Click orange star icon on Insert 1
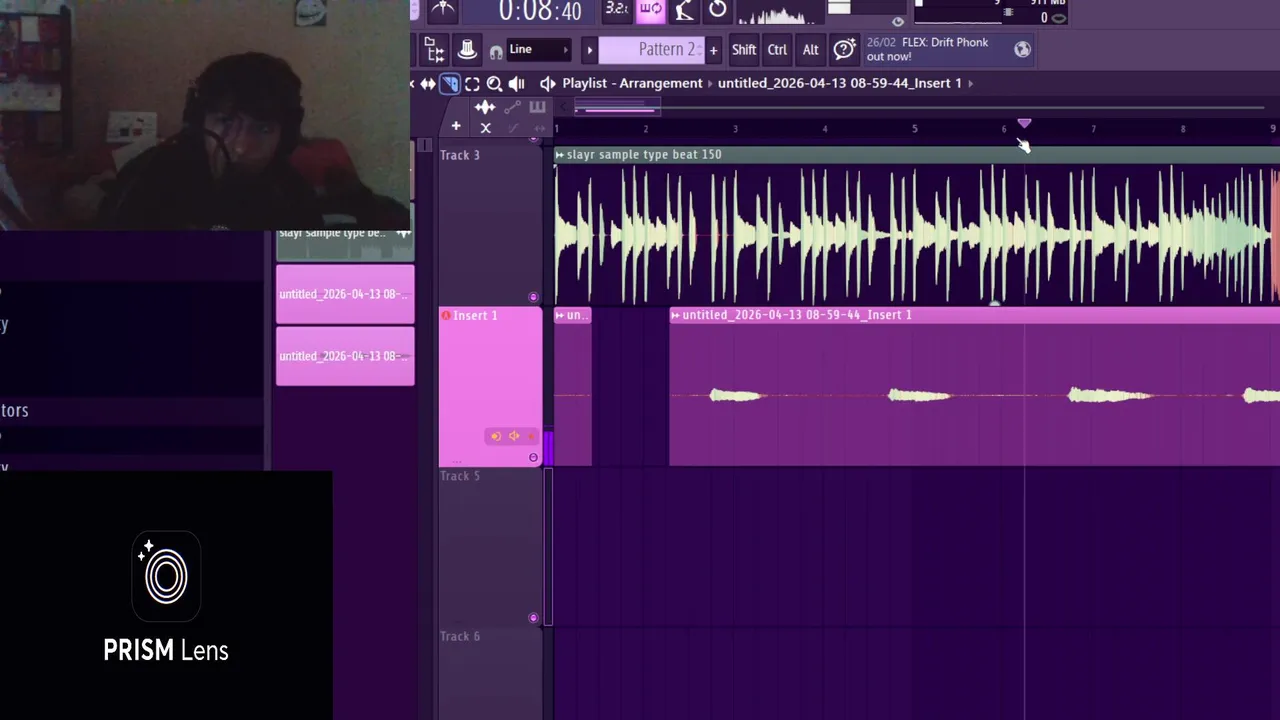This screenshot has height=720, width=1280. [531, 436]
